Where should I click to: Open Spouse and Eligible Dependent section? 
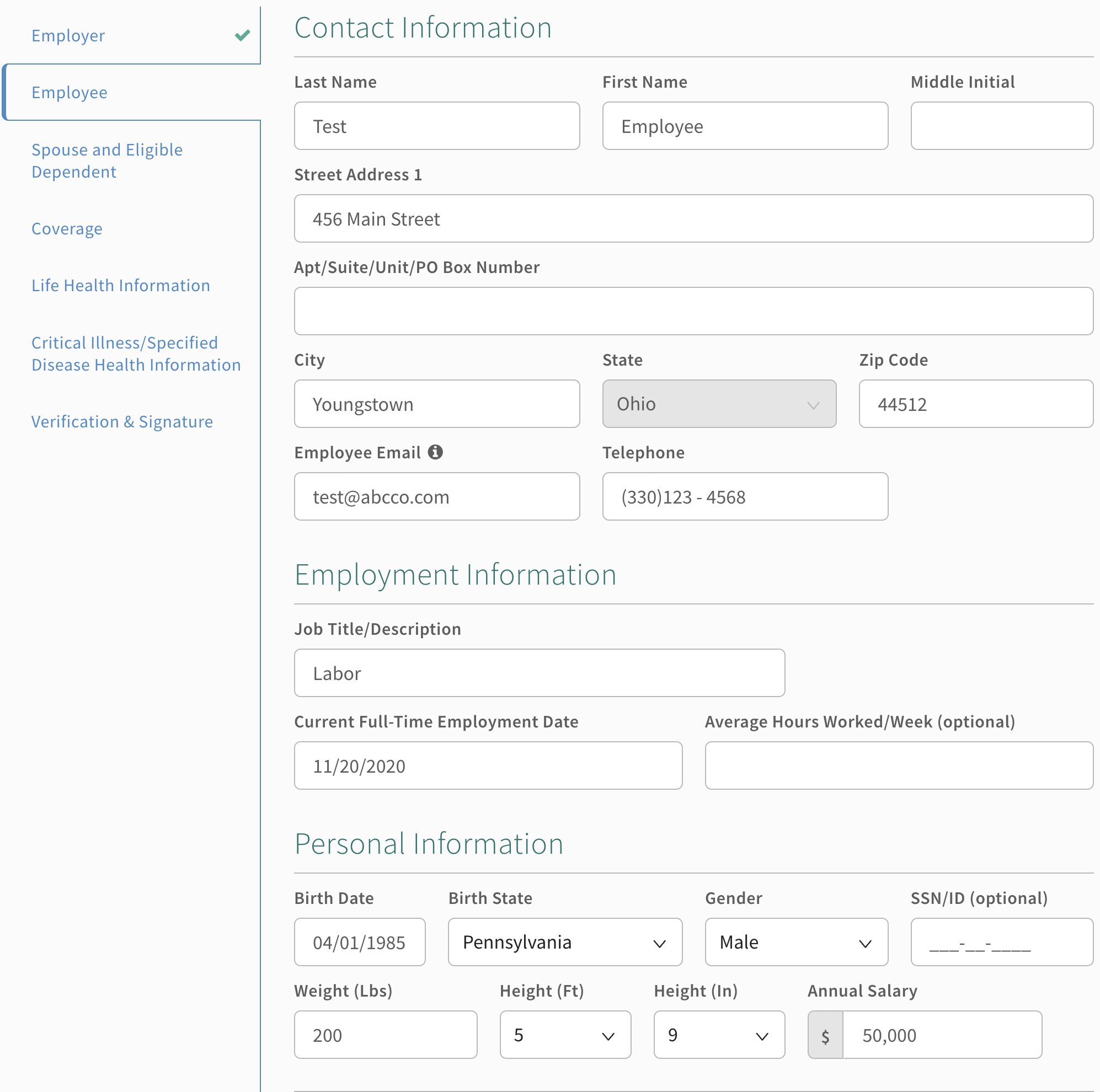pyautogui.click(x=107, y=160)
